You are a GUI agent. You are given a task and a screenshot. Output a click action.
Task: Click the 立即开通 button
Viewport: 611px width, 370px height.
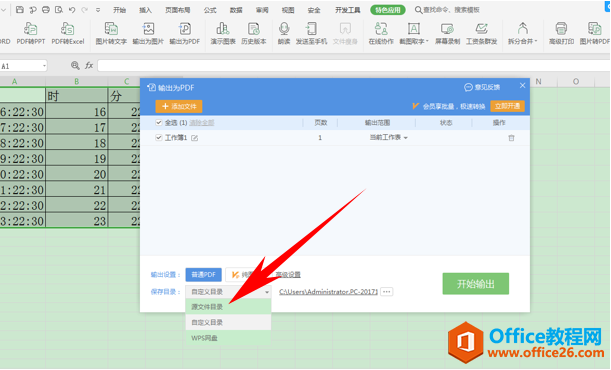point(507,106)
